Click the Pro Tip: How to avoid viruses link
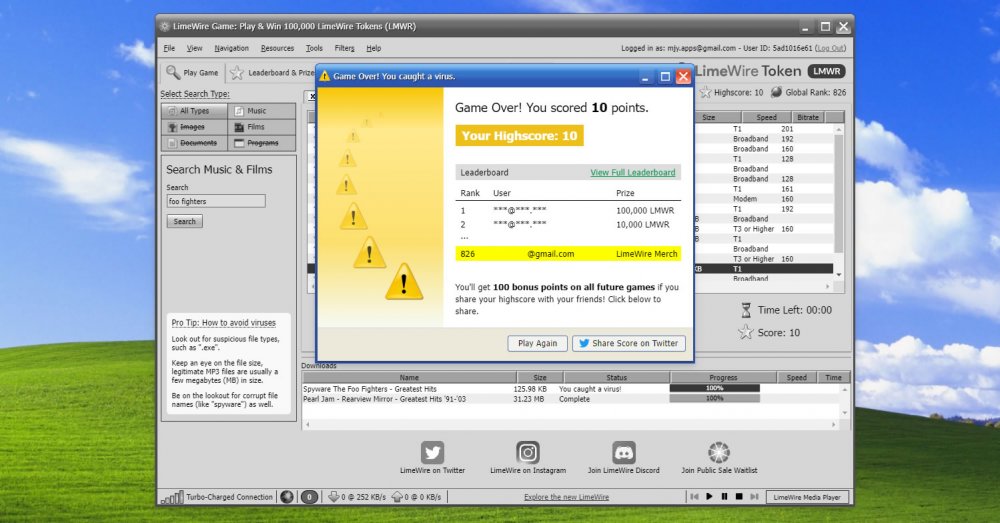The height and width of the screenshot is (523, 1000). 223,323
